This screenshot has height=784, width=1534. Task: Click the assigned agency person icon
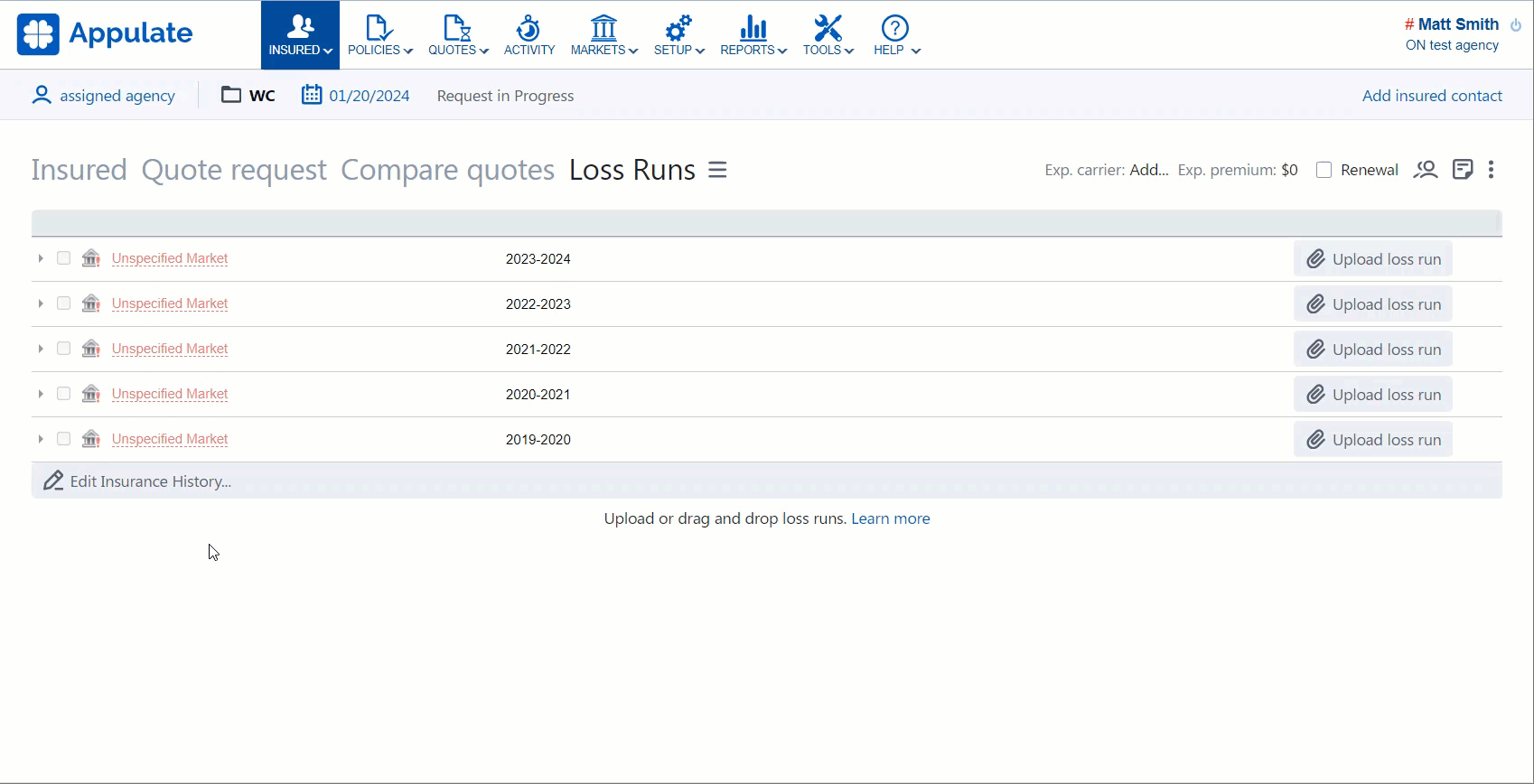point(42,95)
